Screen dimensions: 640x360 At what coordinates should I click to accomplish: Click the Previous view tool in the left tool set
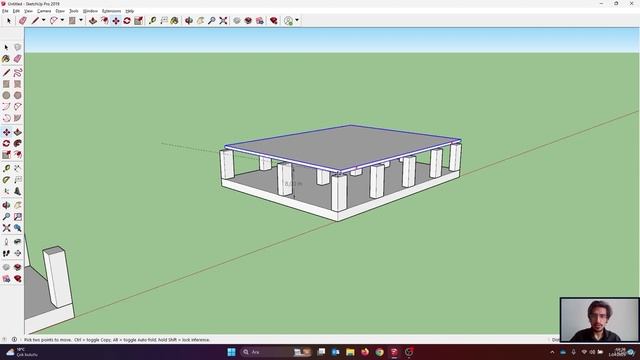click(x=18, y=228)
